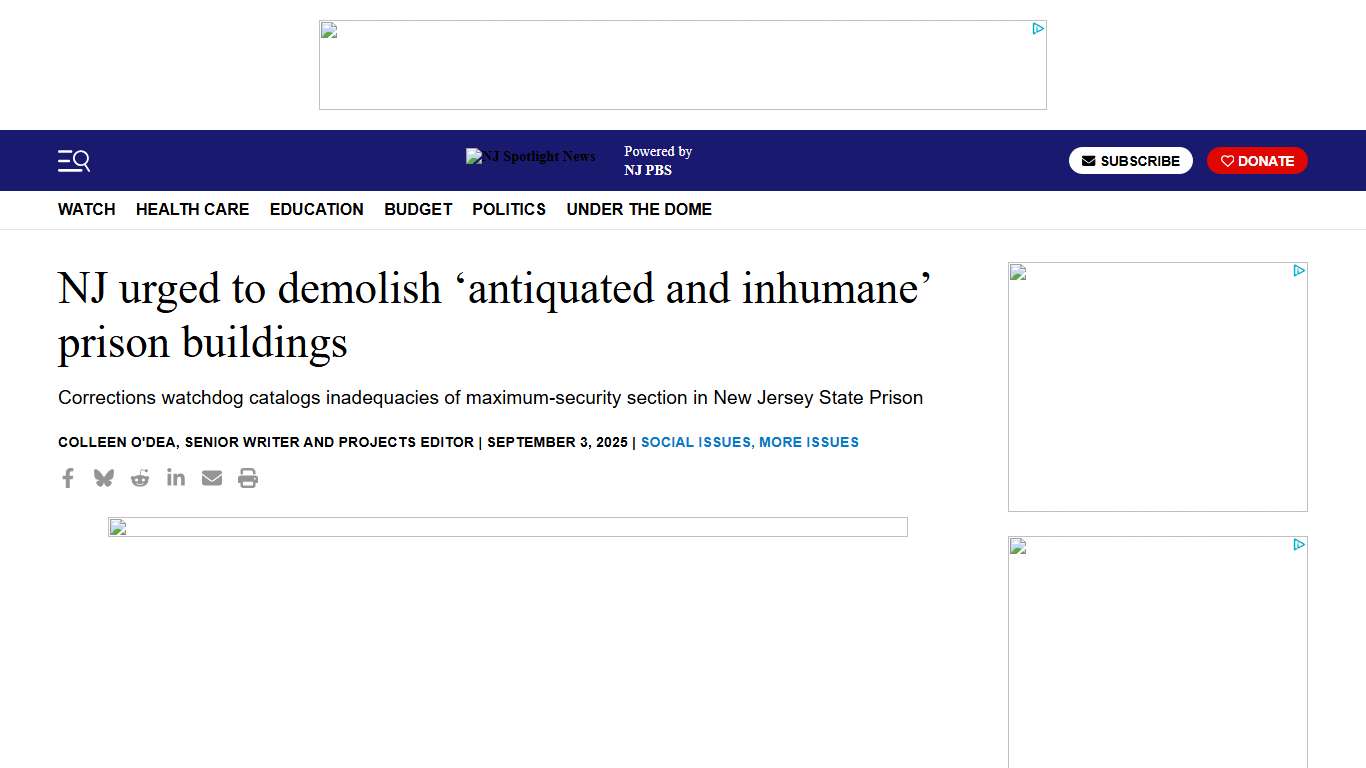Screen dimensions: 1366x768
Task: Click the sidebar ad's AdChoices icon
Action: coord(1299,271)
